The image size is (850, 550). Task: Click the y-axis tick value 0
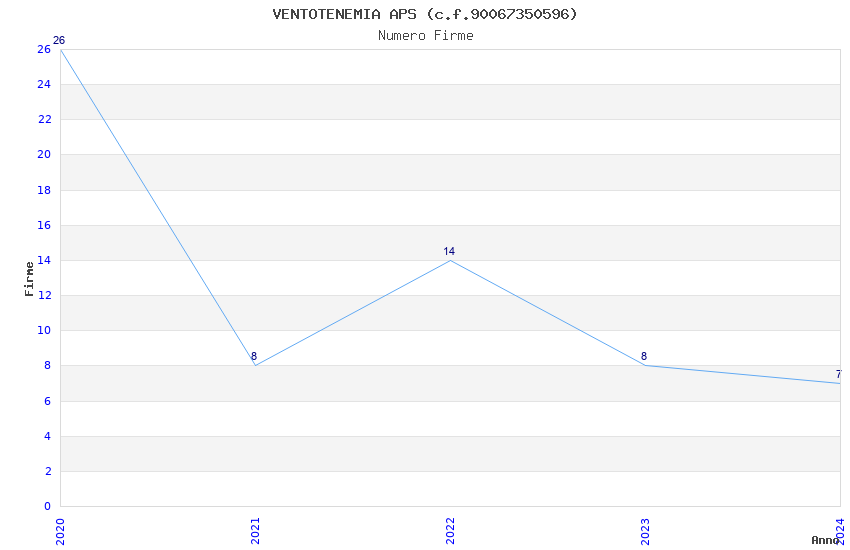(x=47, y=506)
